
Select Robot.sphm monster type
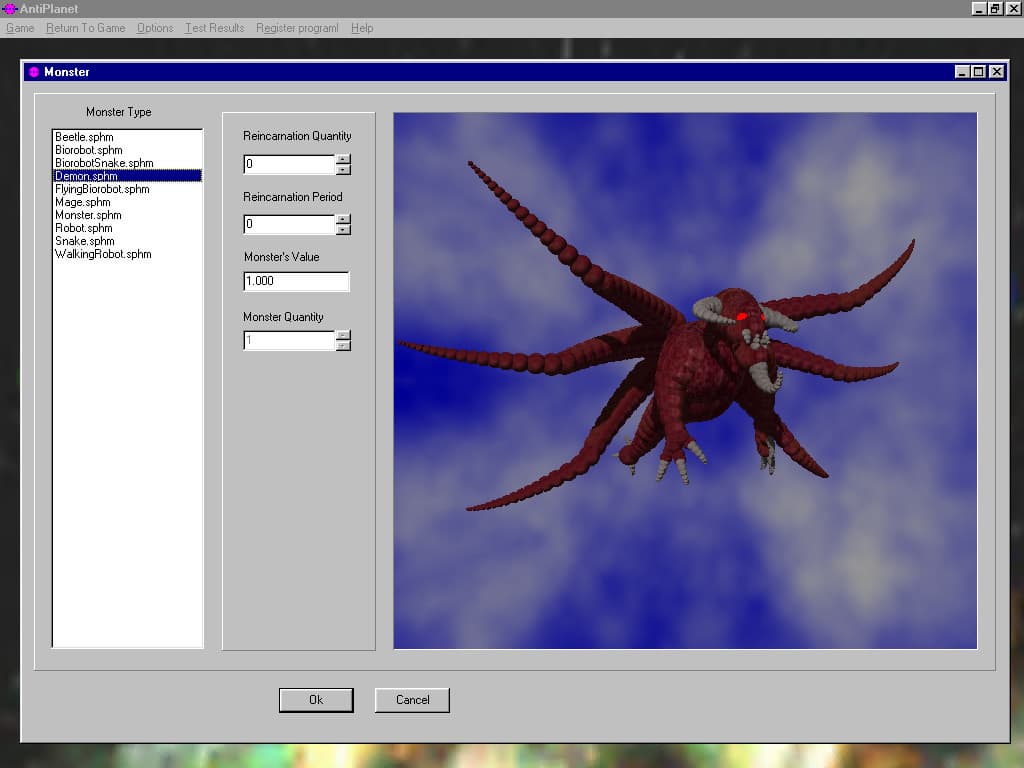click(127, 228)
